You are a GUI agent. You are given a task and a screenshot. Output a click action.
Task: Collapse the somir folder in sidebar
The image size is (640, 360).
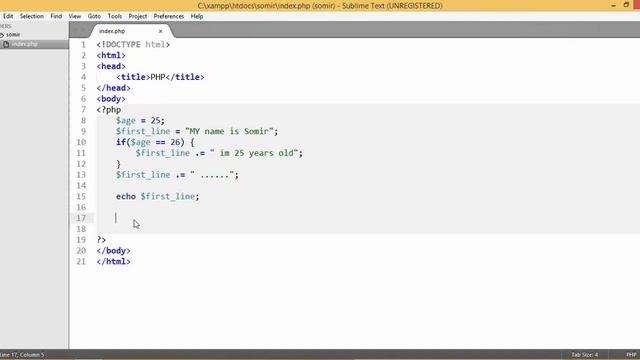(2, 35)
